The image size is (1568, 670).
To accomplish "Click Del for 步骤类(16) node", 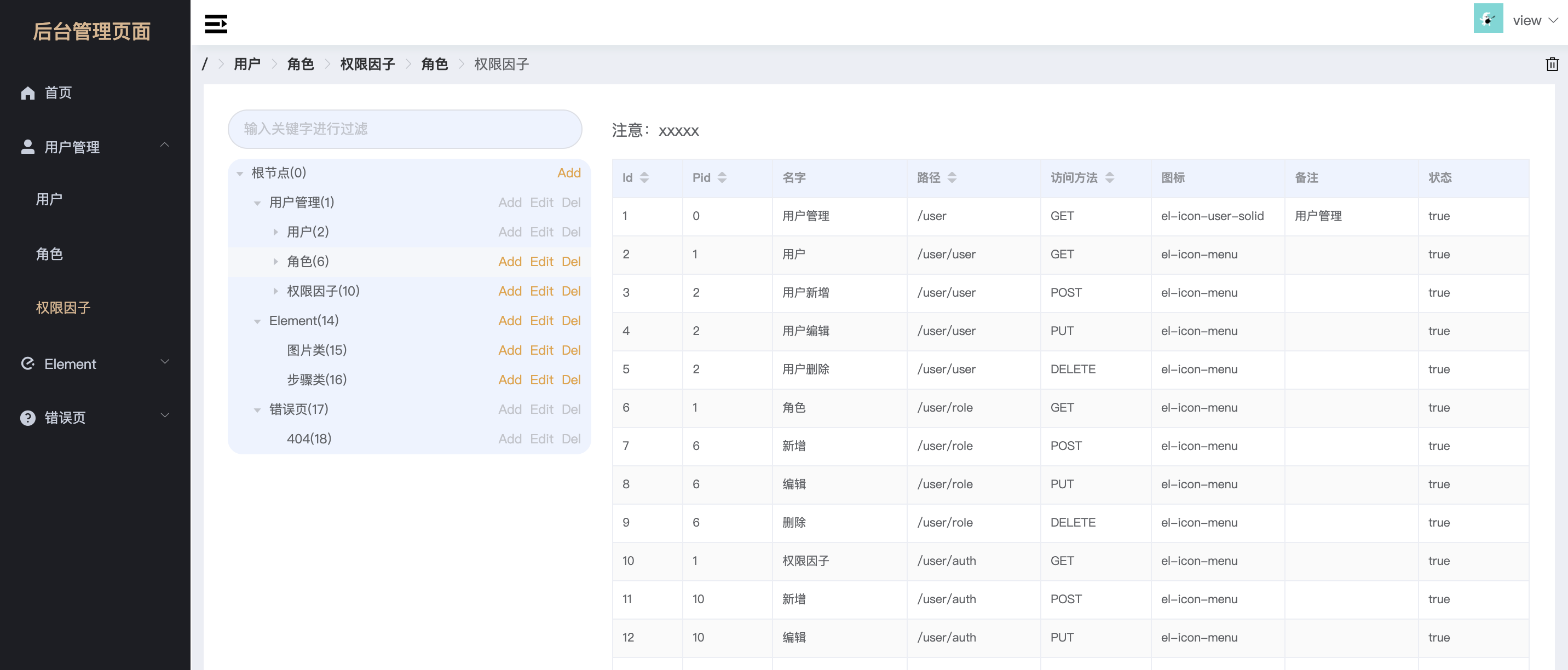I will tap(570, 379).
